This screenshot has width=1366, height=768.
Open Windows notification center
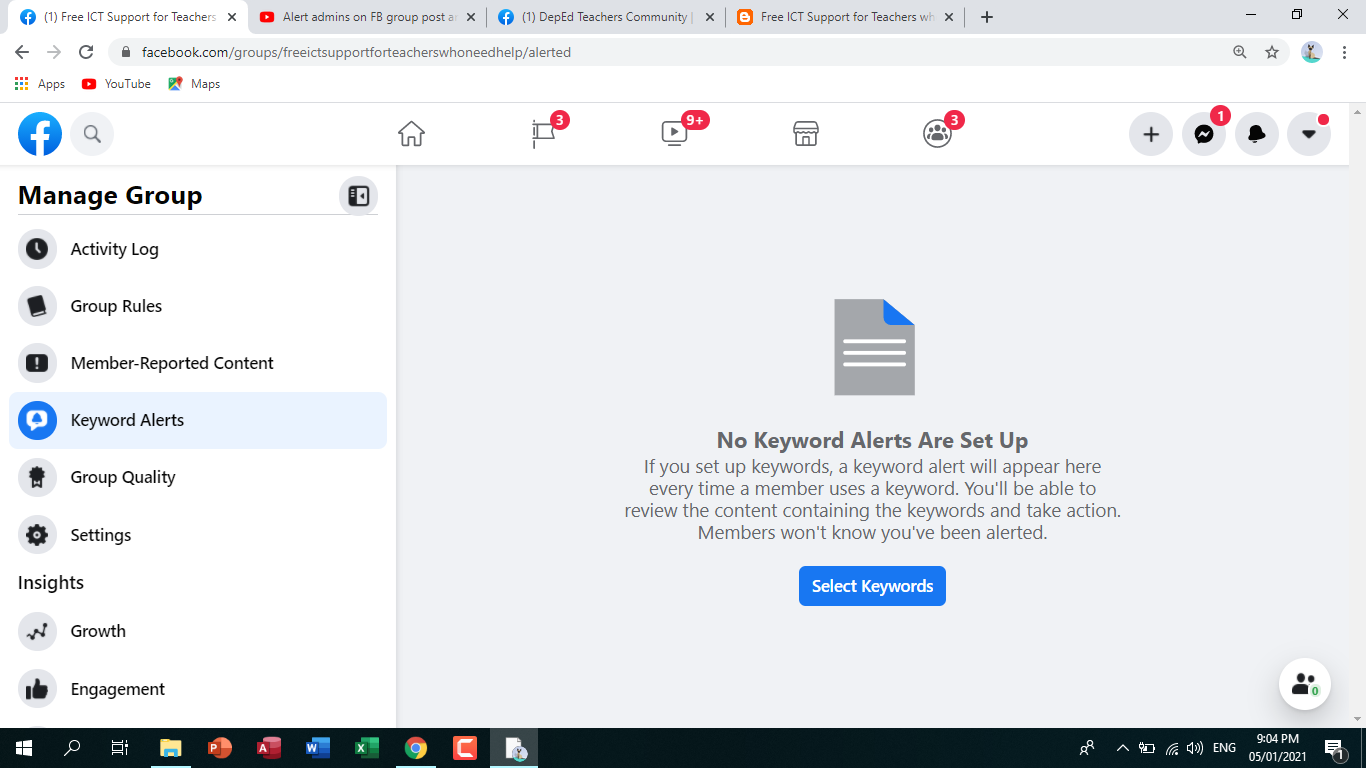pos(1333,748)
